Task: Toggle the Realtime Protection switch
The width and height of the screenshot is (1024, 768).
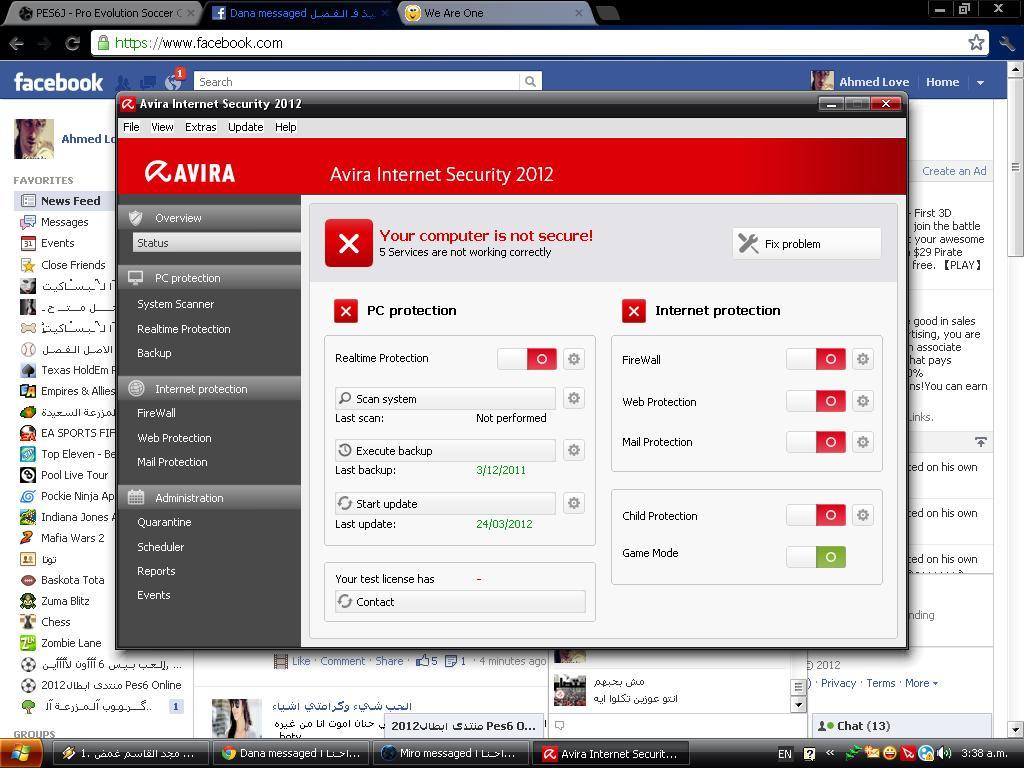Action: [527, 359]
